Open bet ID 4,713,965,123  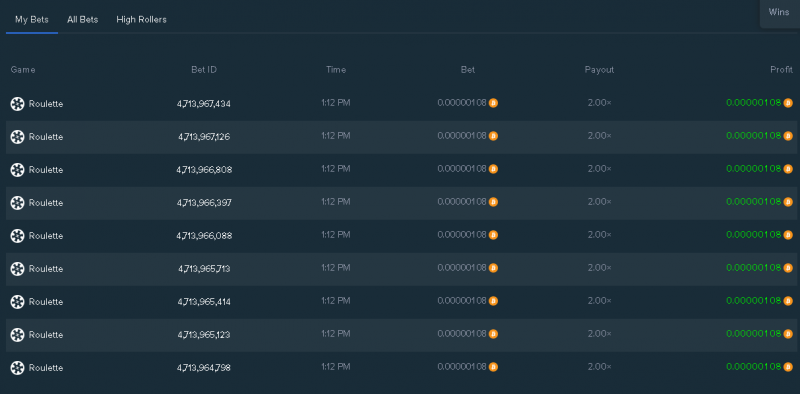(204, 335)
